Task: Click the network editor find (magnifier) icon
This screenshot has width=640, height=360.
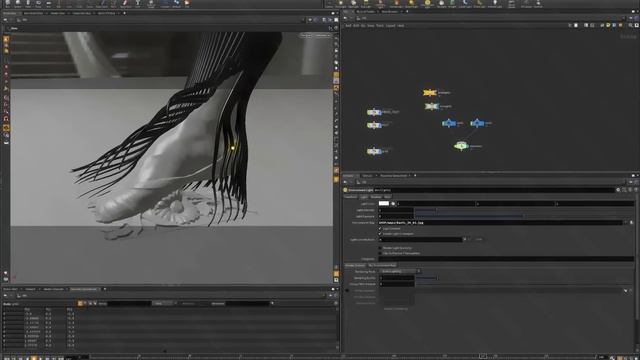Action: pos(631,25)
